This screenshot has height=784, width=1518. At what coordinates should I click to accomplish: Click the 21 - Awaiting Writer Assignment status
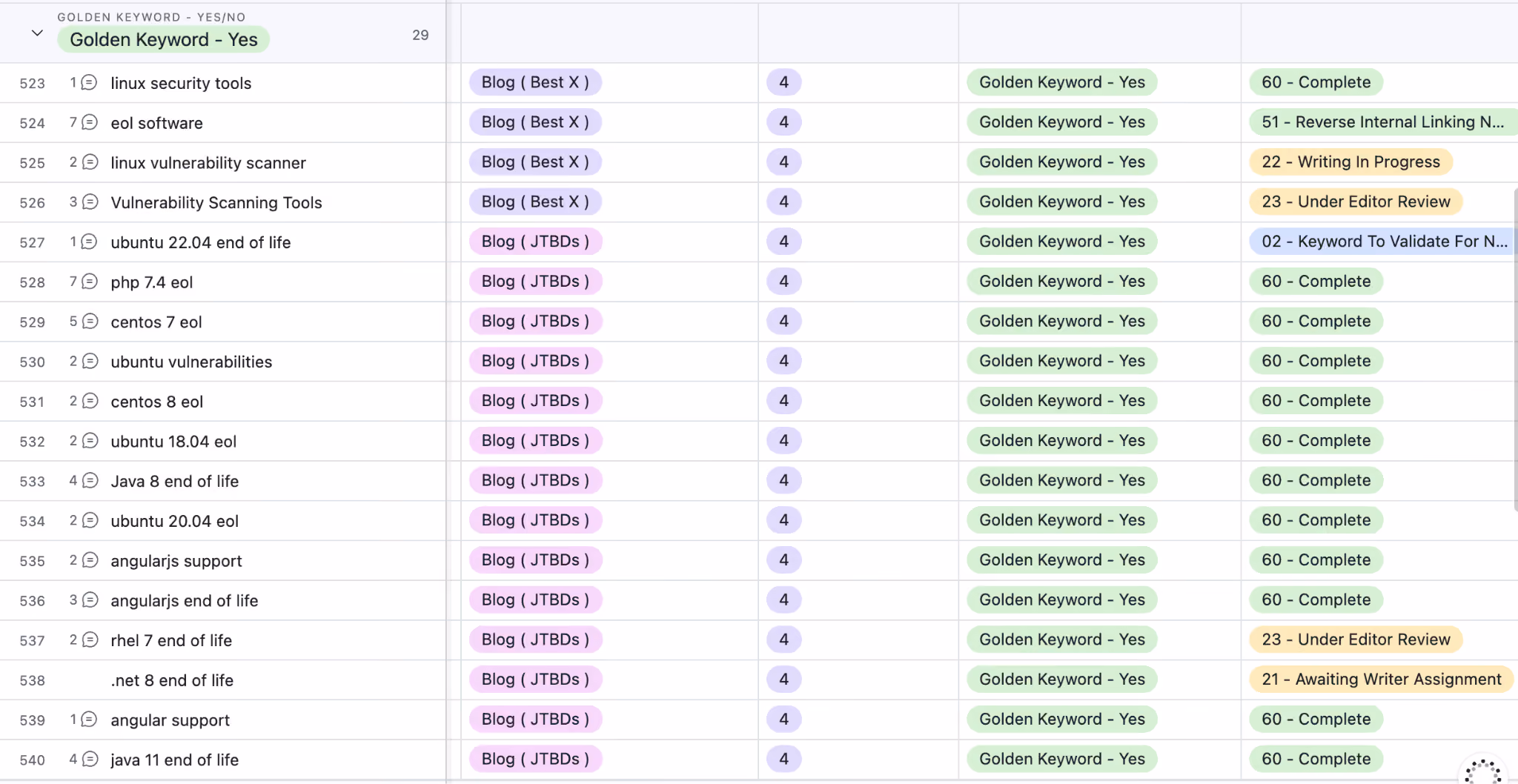coord(1382,680)
